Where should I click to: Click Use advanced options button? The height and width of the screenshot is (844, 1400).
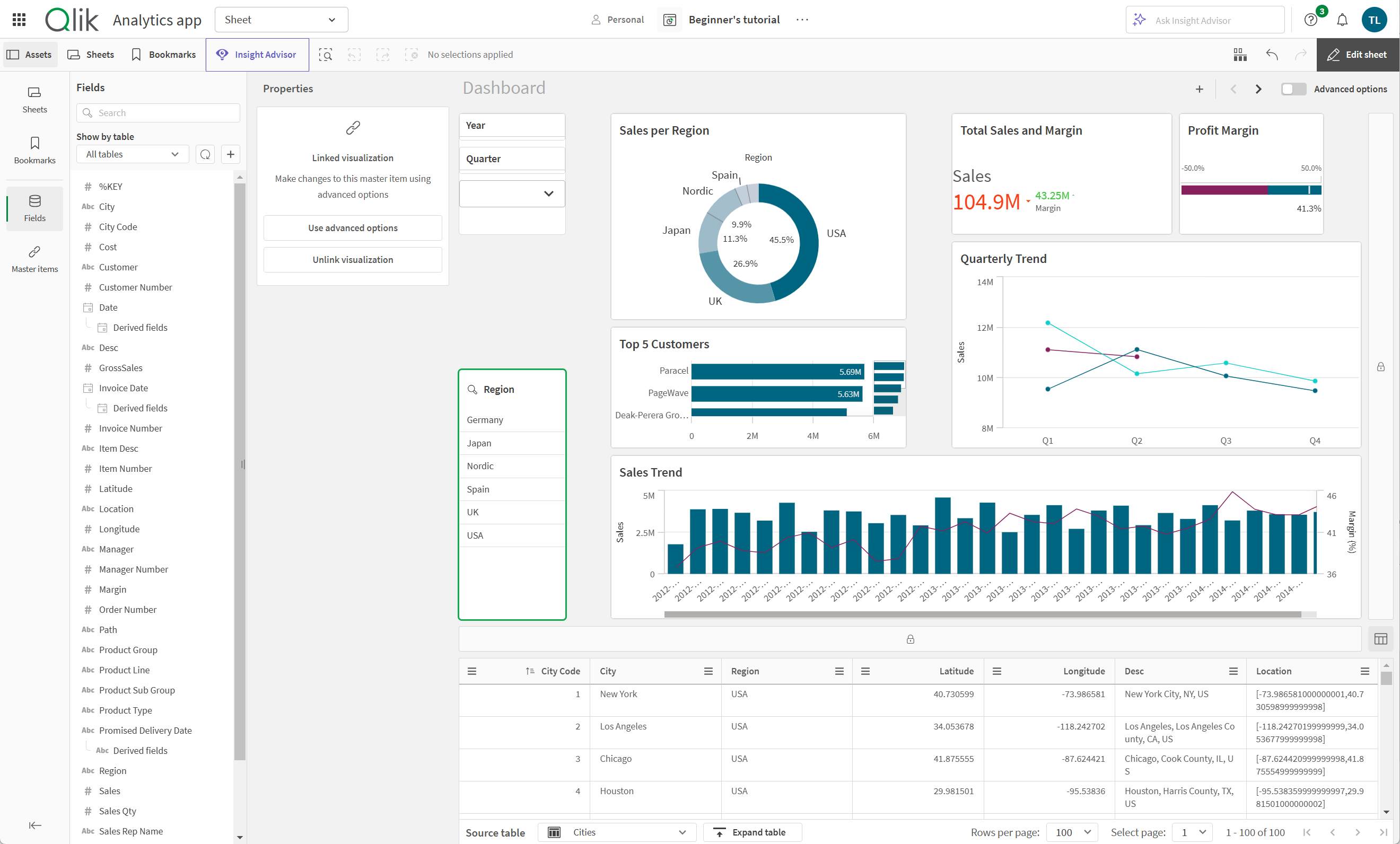[352, 227]
